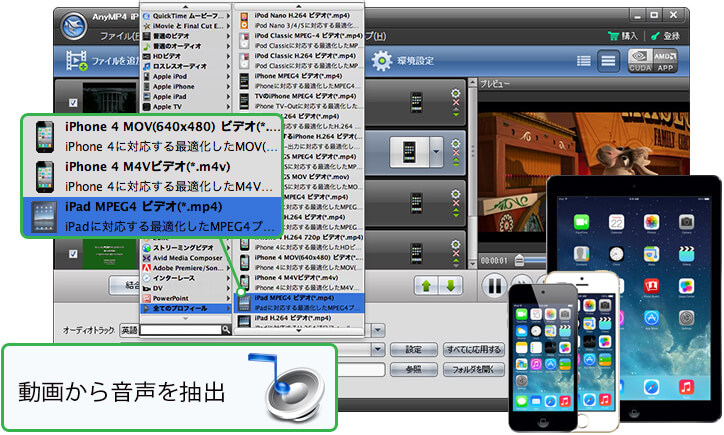Viewport: 724px width, 435px height.
Task: Click the profile search input field
Action: pos(181,330)
